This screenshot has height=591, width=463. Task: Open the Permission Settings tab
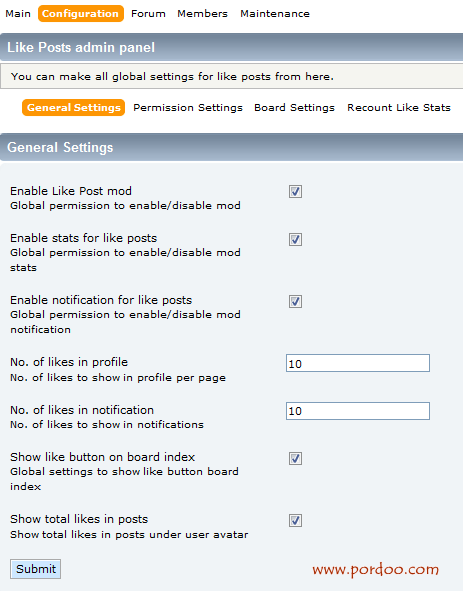[188, 107]
